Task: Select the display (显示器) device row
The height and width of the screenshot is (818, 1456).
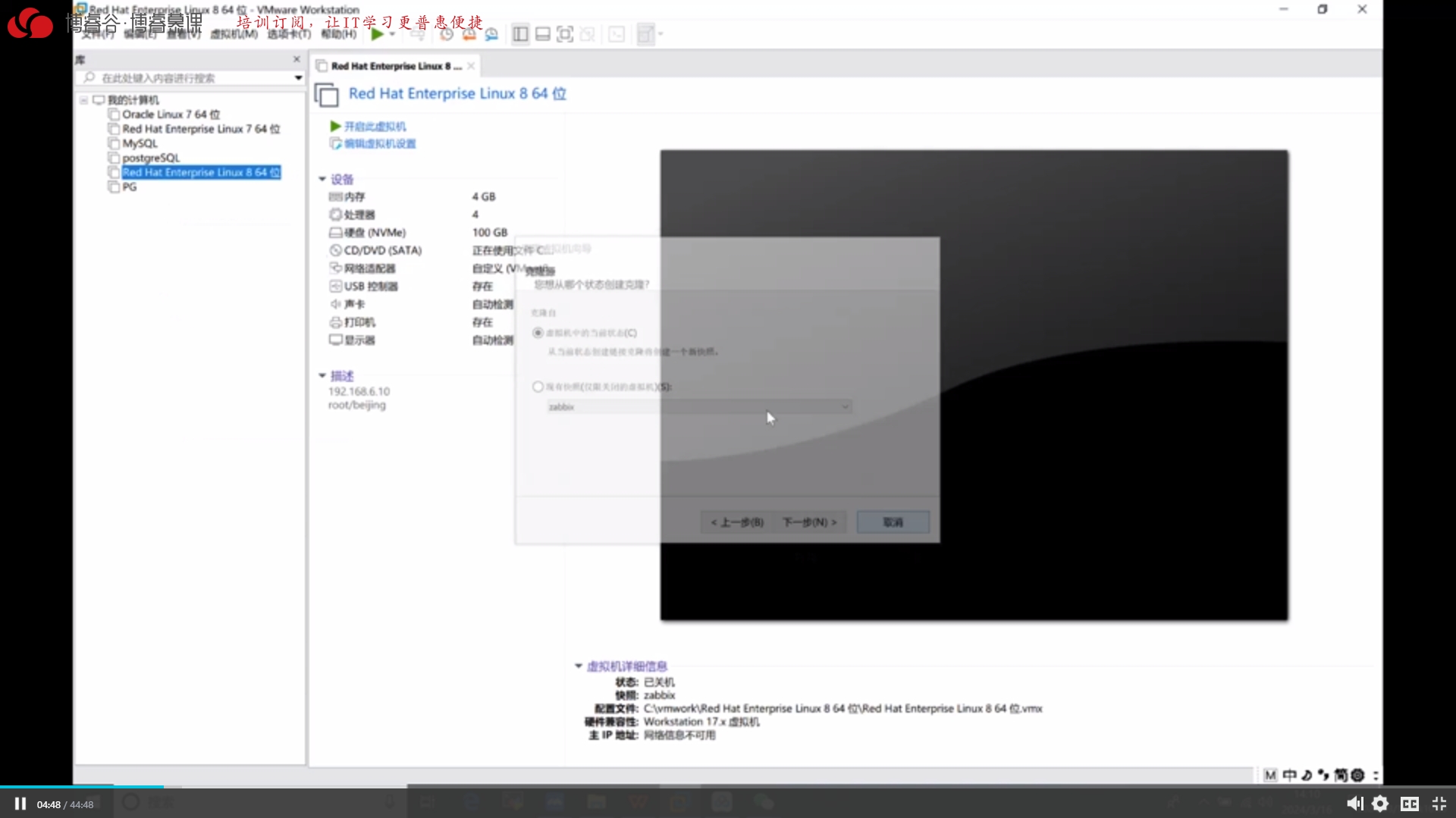Action: (421, 340)
